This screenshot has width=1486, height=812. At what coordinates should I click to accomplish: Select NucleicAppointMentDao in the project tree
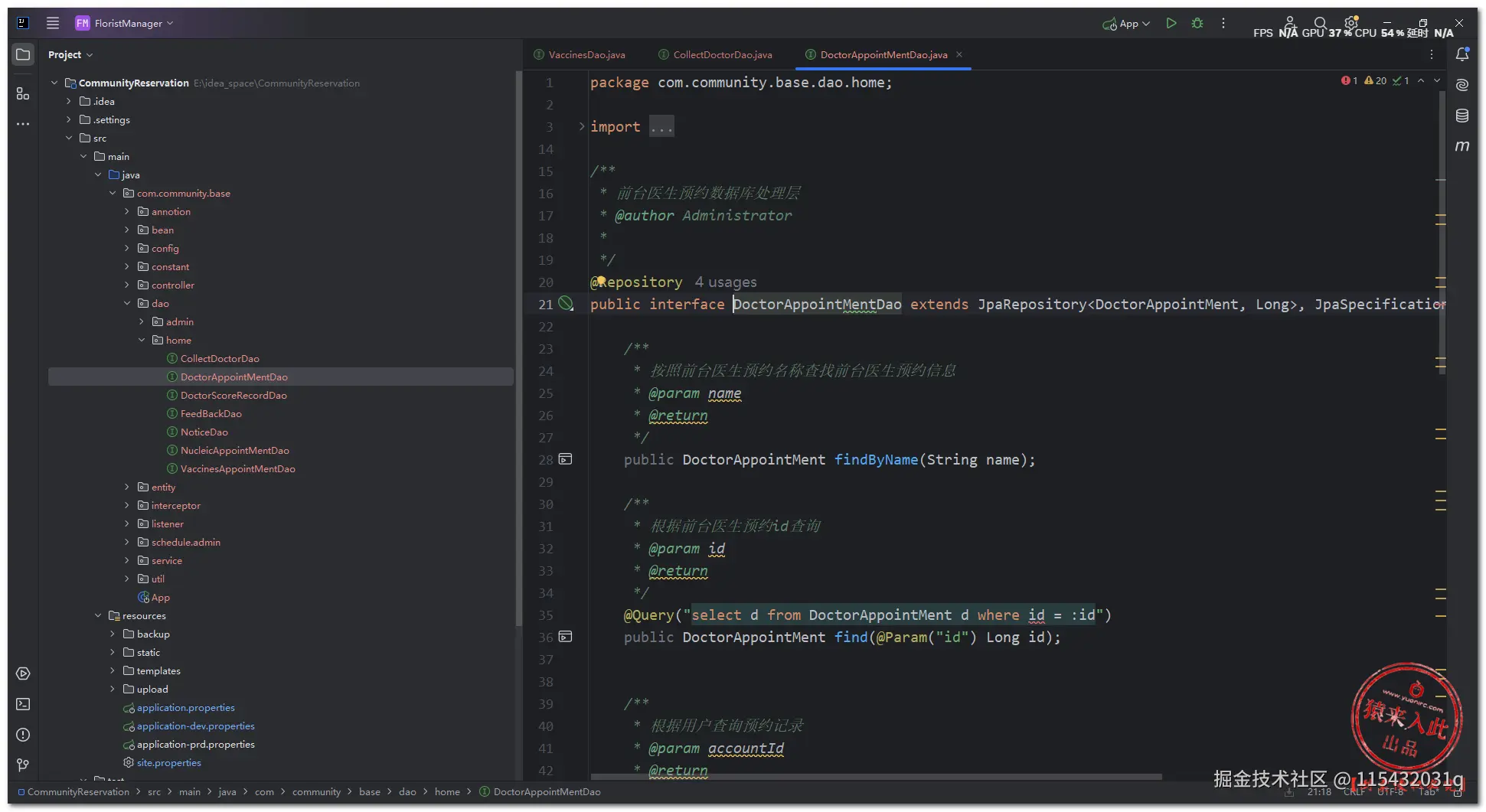click(x=234, y=450)
